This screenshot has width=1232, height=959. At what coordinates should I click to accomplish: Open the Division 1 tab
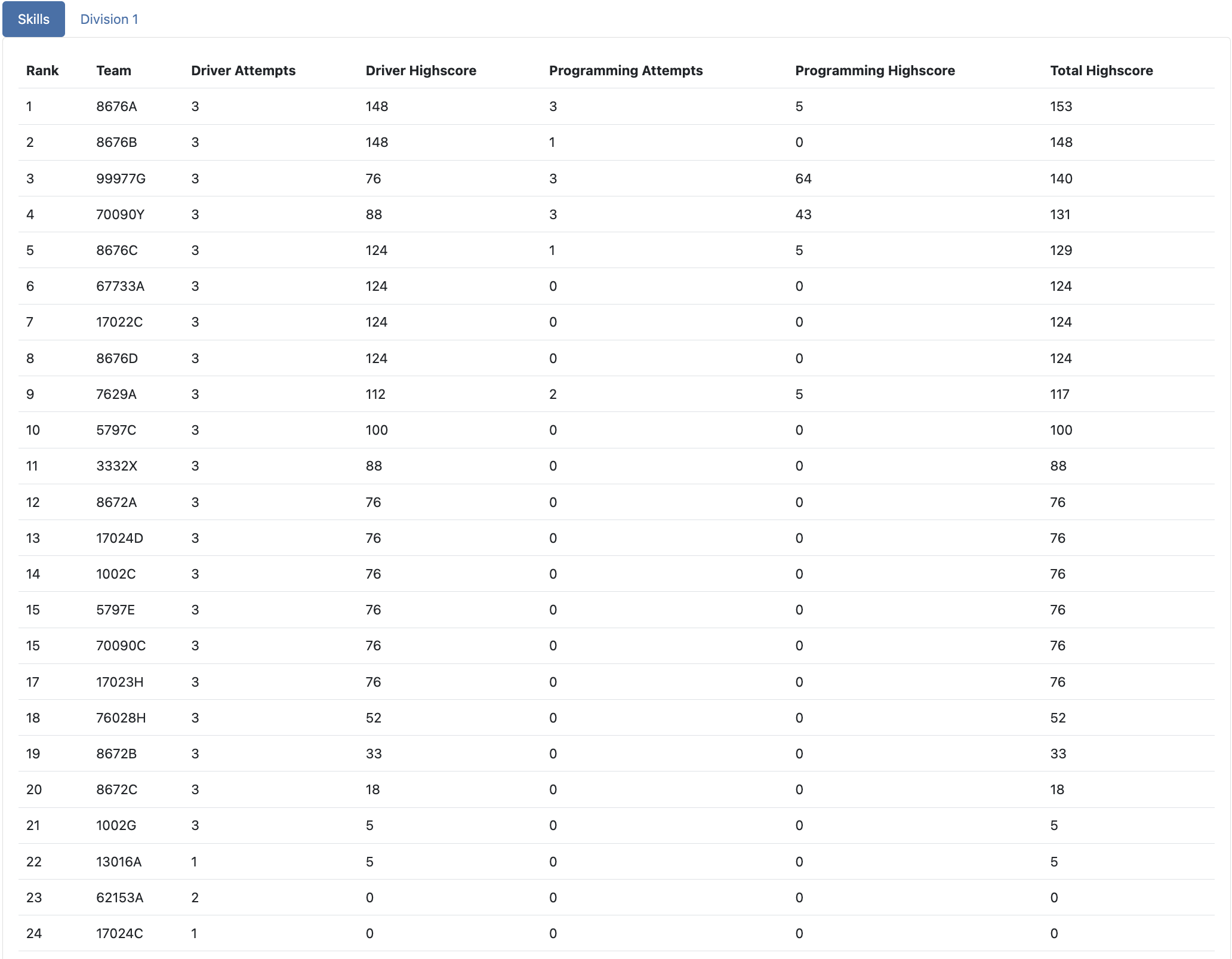point(109,19)
